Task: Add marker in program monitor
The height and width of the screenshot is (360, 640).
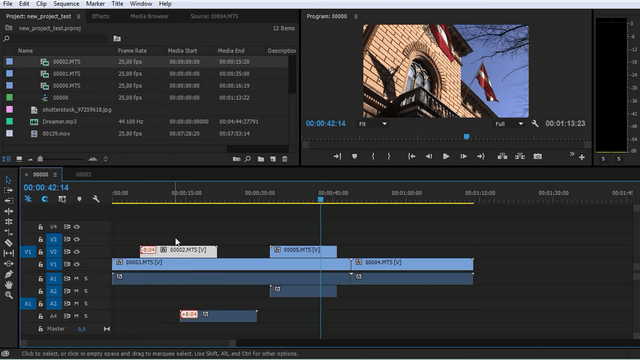Action: point(354,156)
